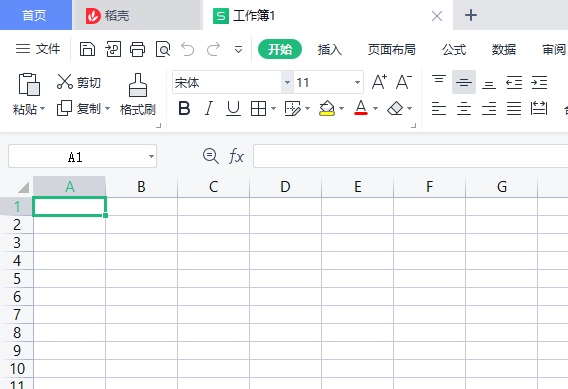This screenshot has width=568, height=389.
Task: Click the Save icon in quick toolbar
Action: click(x=87, y=49)
